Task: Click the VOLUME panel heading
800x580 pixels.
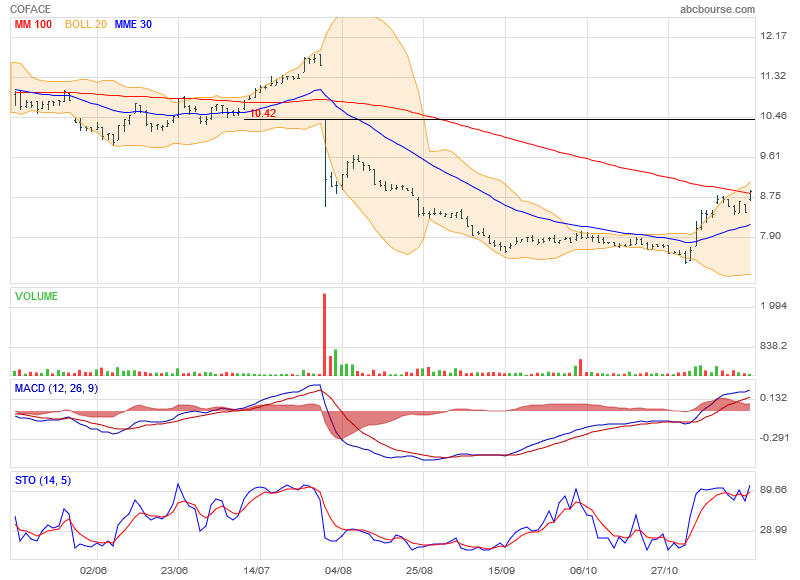Action: [x=36, y=296]
